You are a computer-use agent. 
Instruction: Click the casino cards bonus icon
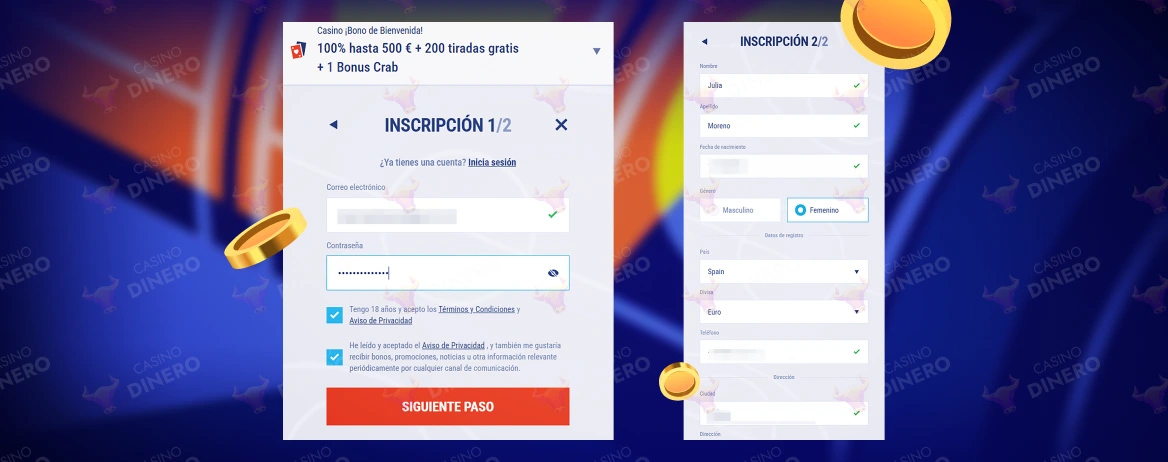coord(298,49)
